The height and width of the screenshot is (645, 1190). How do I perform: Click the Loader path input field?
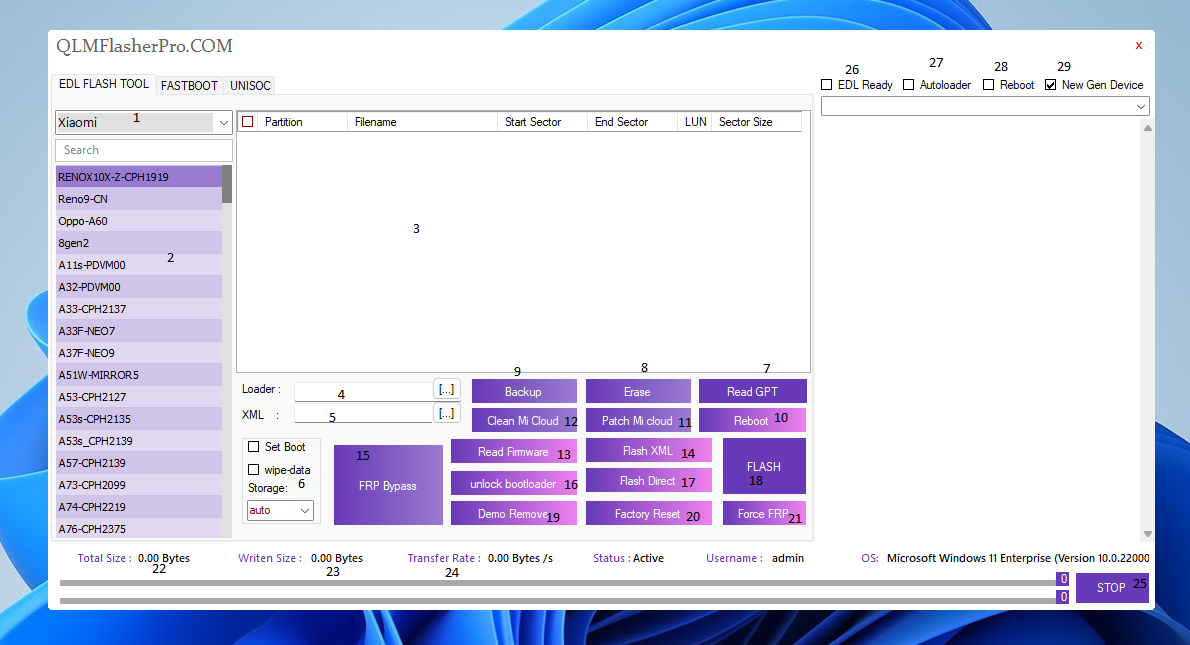(363, 390)
